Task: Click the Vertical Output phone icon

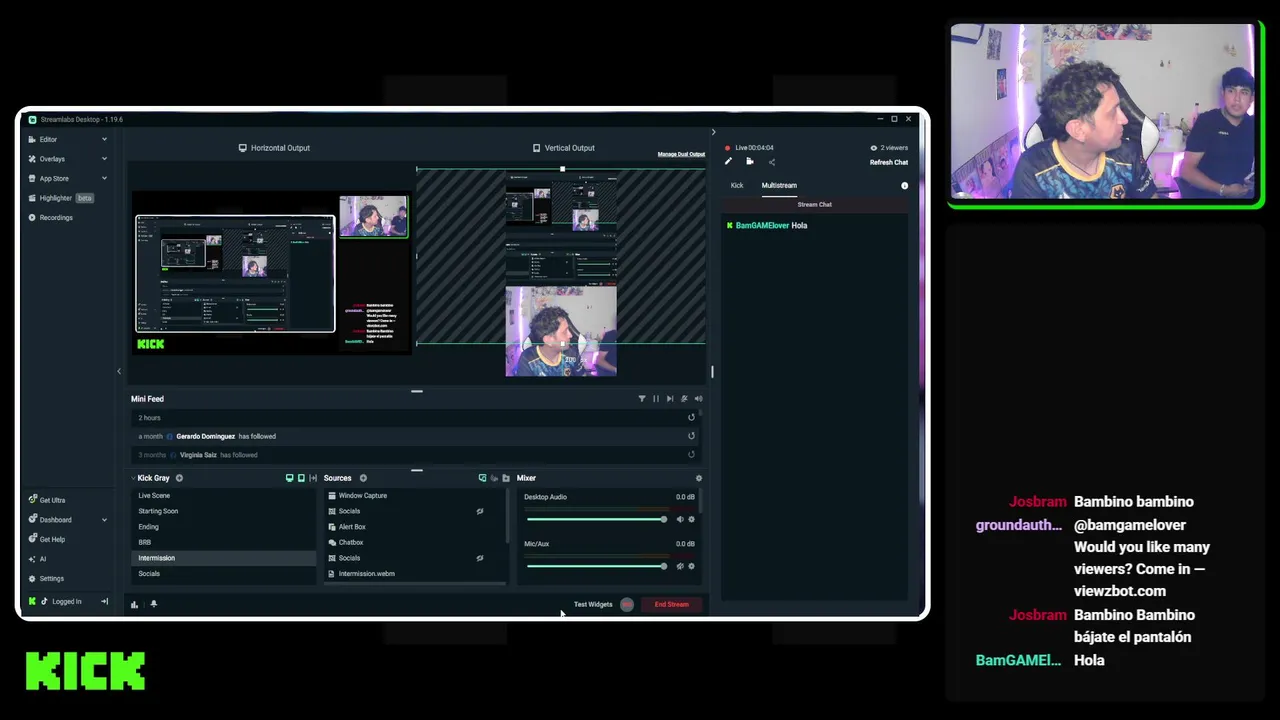Action: coord(537,148)
